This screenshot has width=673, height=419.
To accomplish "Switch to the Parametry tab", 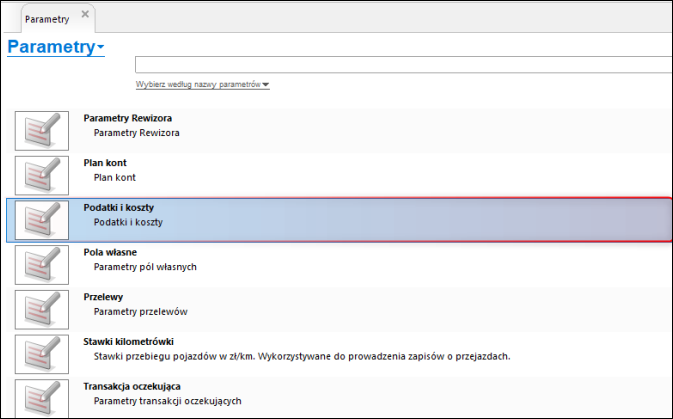I will pos(47,18).
